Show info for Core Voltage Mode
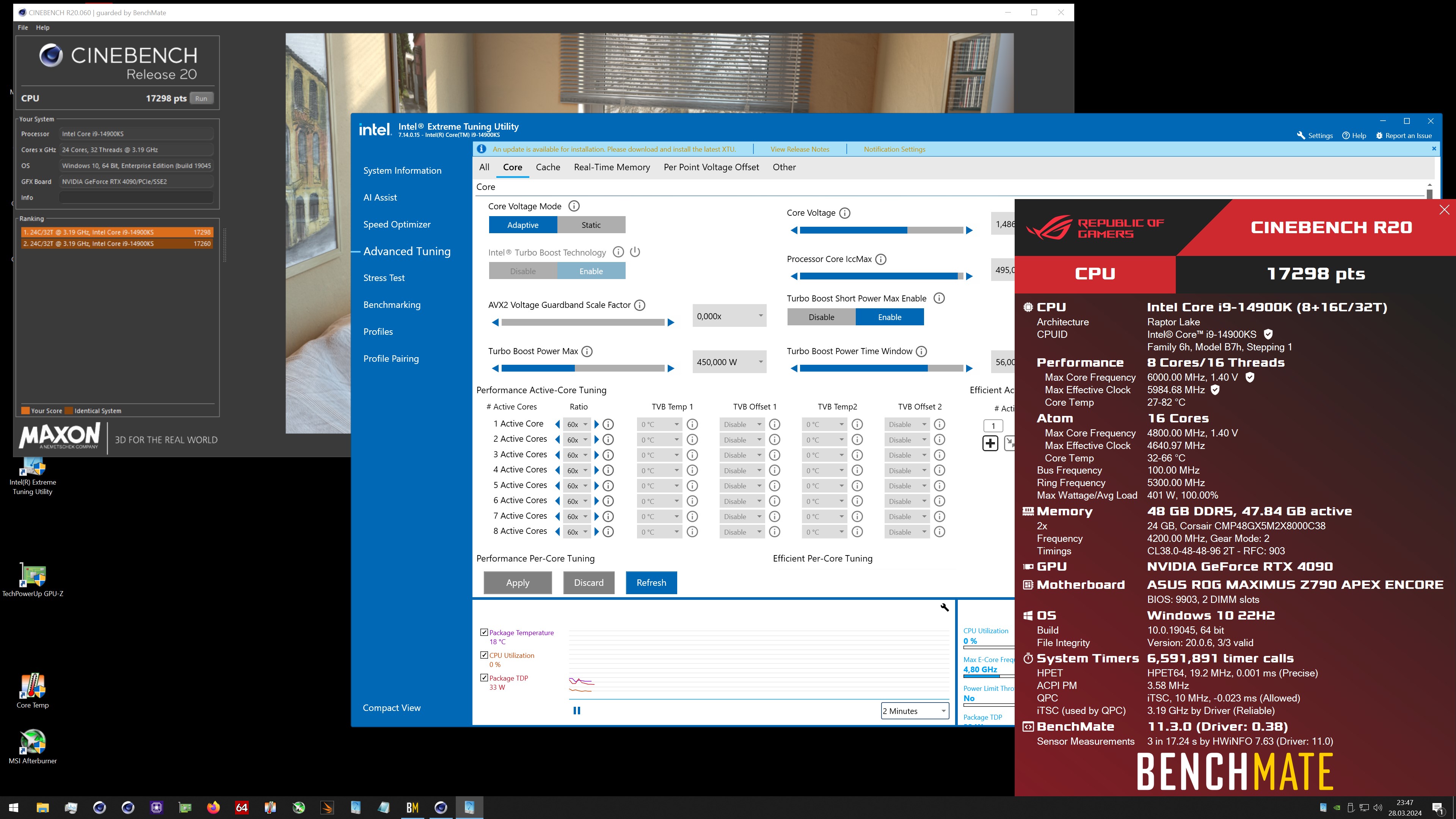 [574, 206]
